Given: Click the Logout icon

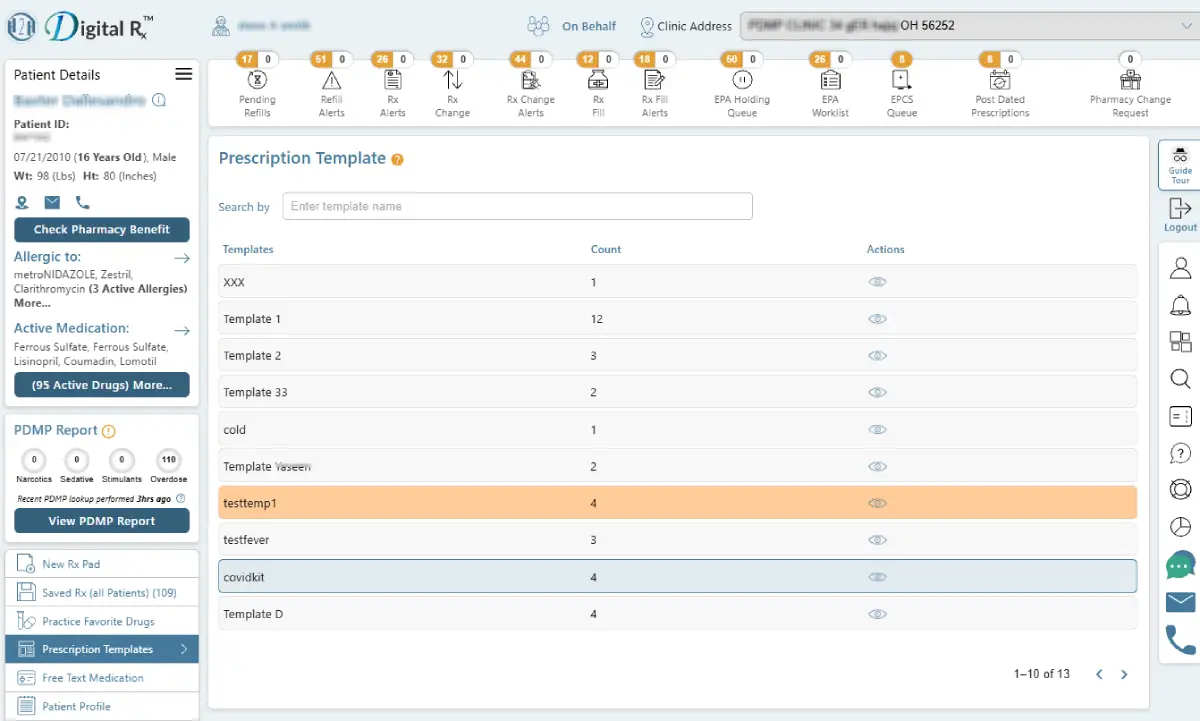Looking at the screenshot, I should [1180, 208].
